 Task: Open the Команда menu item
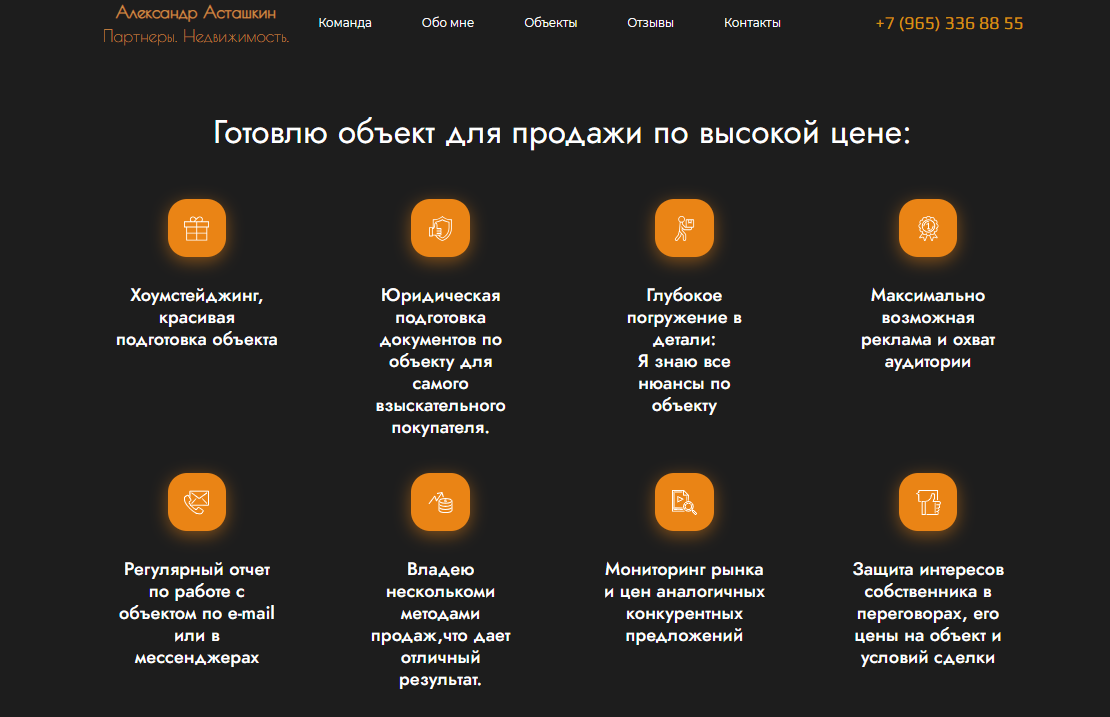(344, 21)
